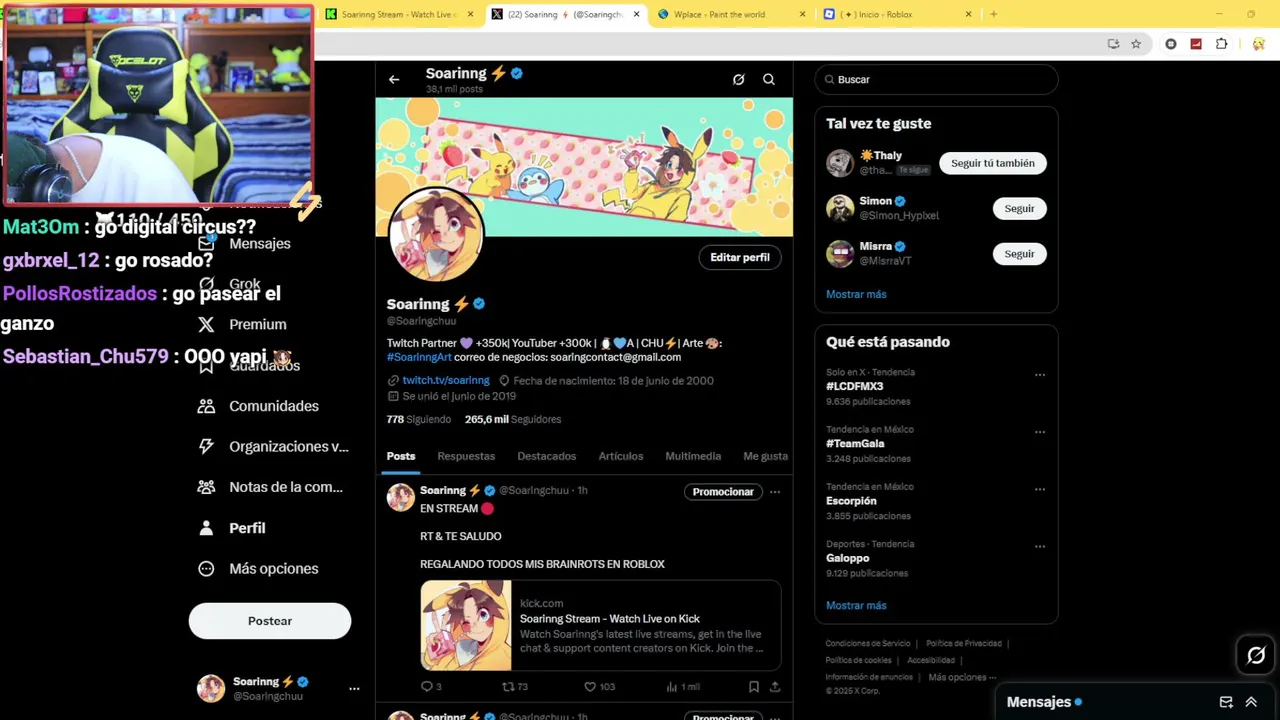Click Promocionar on the EN STREAM post
Image resolution: width=1280 pixels, height=720 pixels.
coord(723,492)
